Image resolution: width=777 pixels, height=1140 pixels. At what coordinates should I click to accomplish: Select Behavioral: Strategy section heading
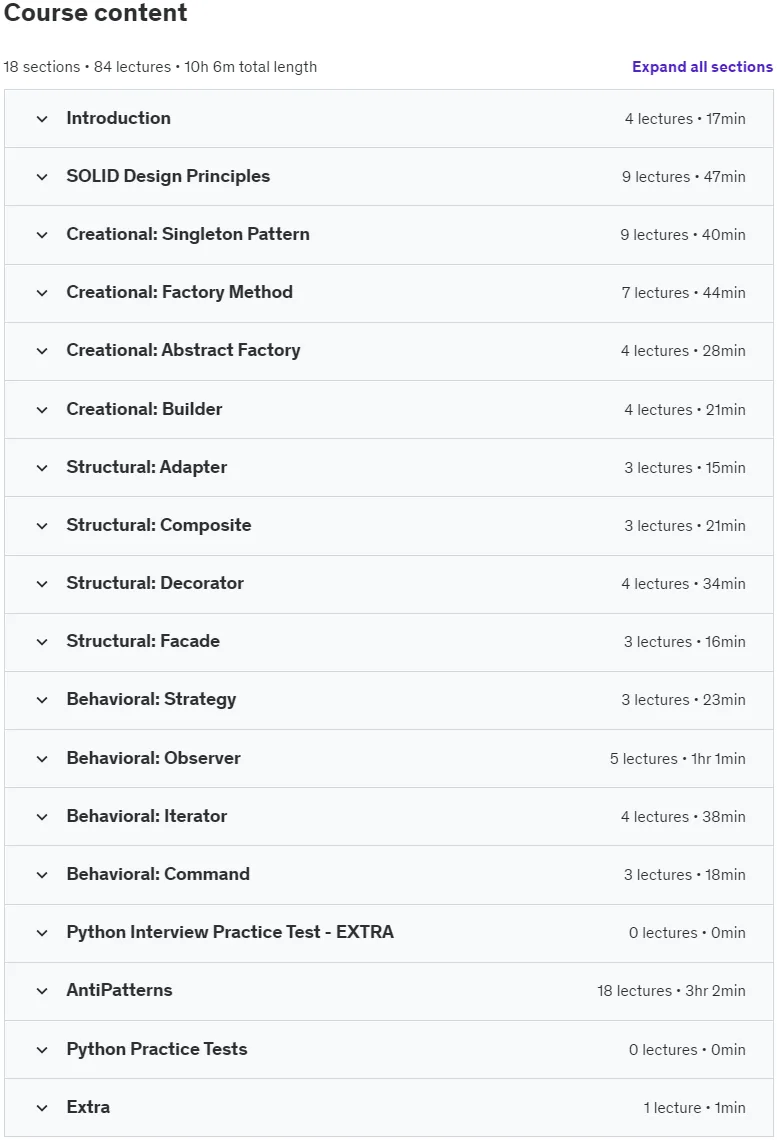[151, 699]
